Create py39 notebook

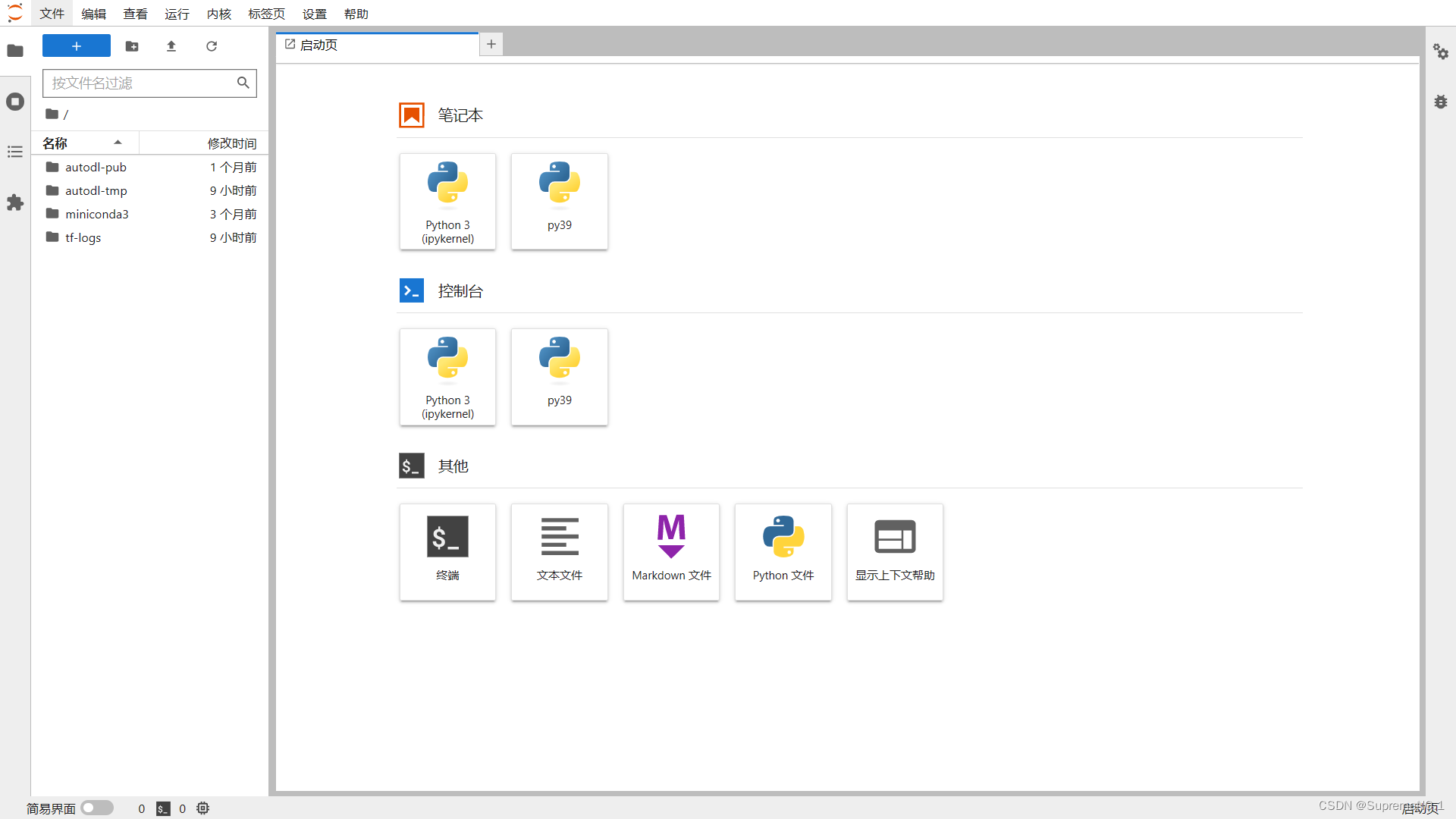pyautogui.click(x=560, y=202)
